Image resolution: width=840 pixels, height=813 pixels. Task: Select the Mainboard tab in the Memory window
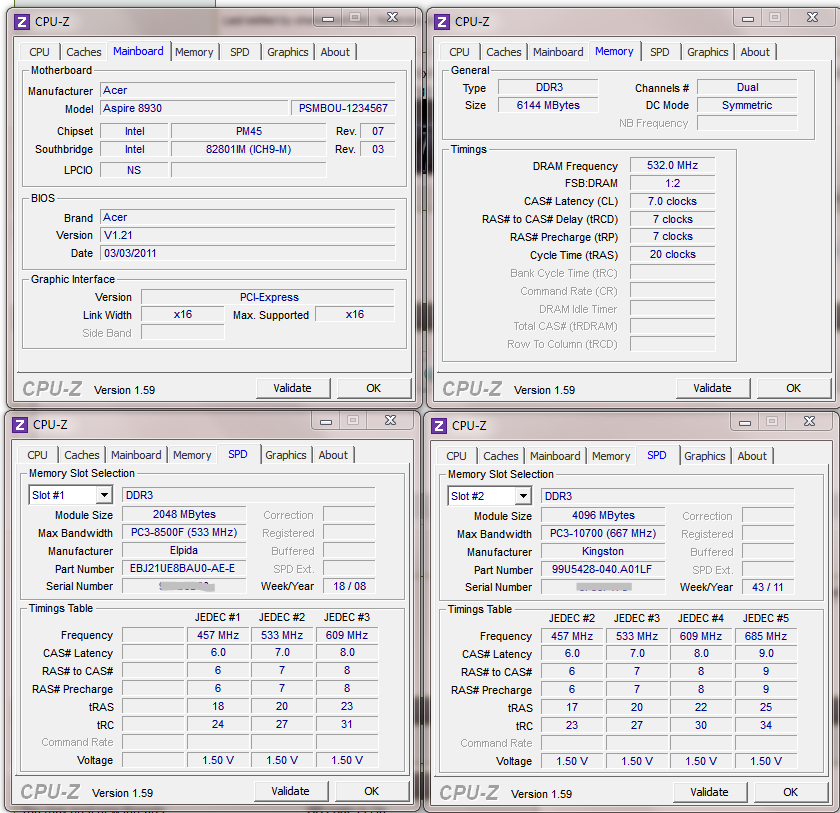click(x=558, y=52)
